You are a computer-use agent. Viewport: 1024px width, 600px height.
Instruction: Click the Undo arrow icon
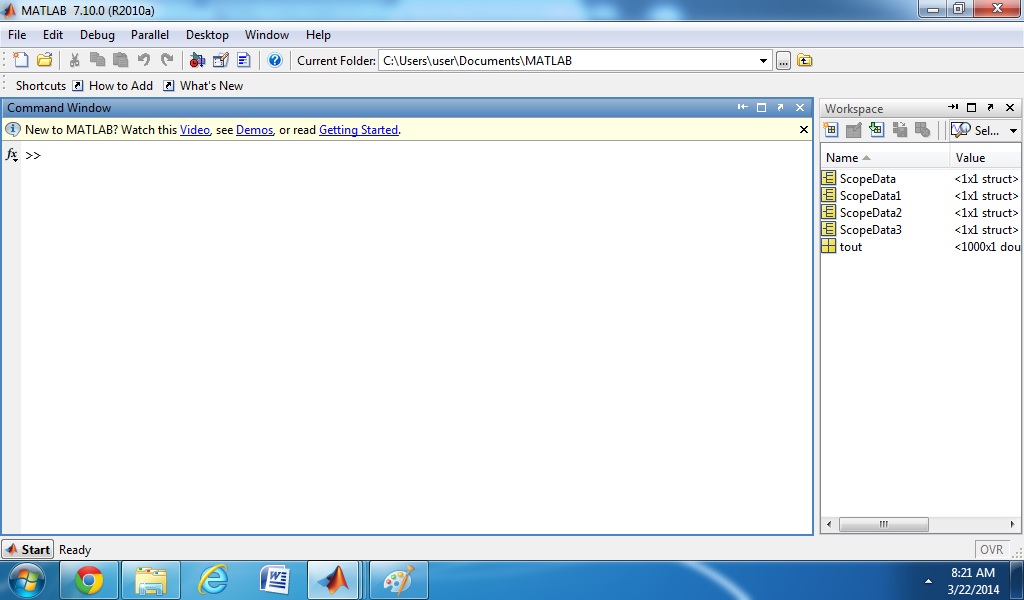click(144, 60)
